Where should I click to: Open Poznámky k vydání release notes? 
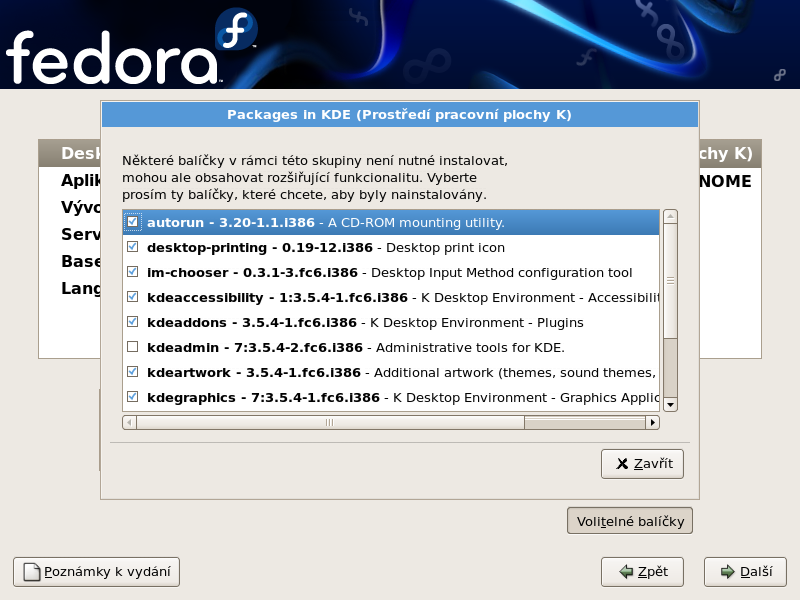pos(96,572)
